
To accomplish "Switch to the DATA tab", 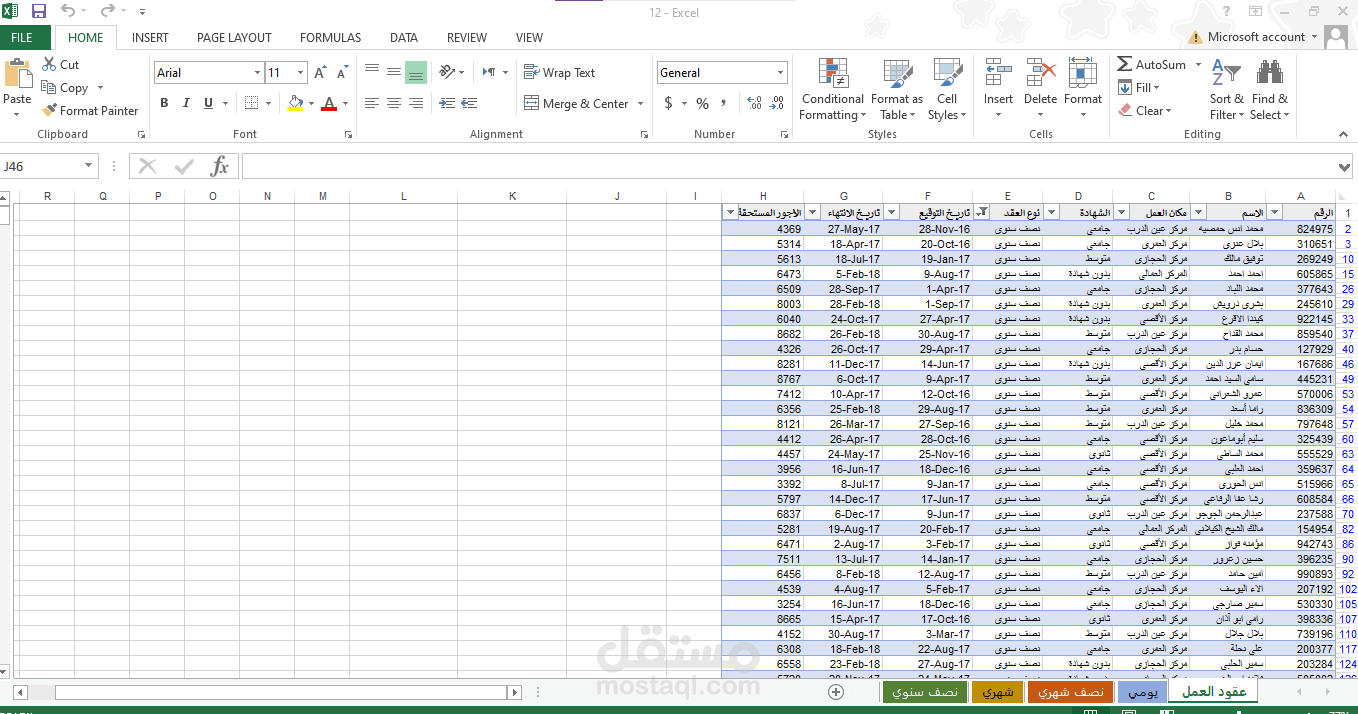I will 404,38.
